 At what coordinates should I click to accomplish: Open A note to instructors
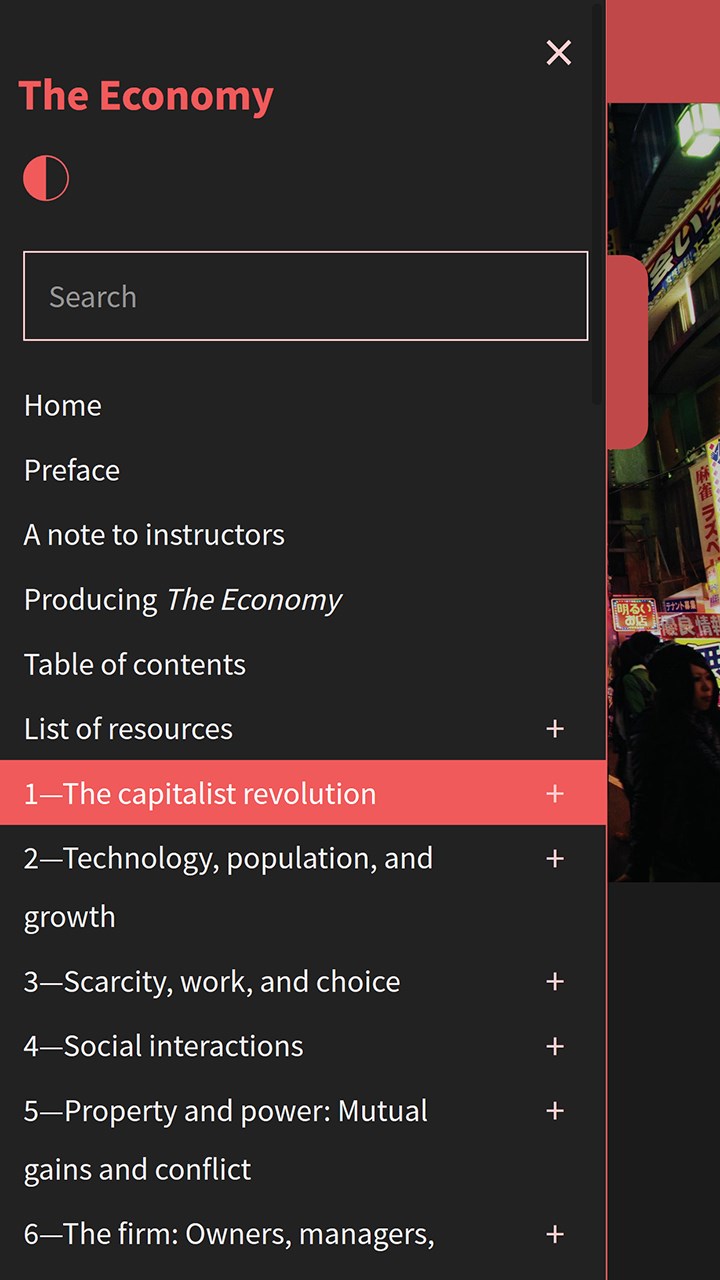click(x=154, y=535)
